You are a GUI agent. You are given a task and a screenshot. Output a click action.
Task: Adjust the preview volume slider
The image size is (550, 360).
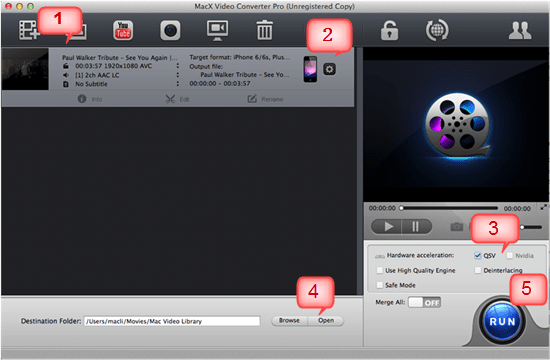(x=531, y=227)
